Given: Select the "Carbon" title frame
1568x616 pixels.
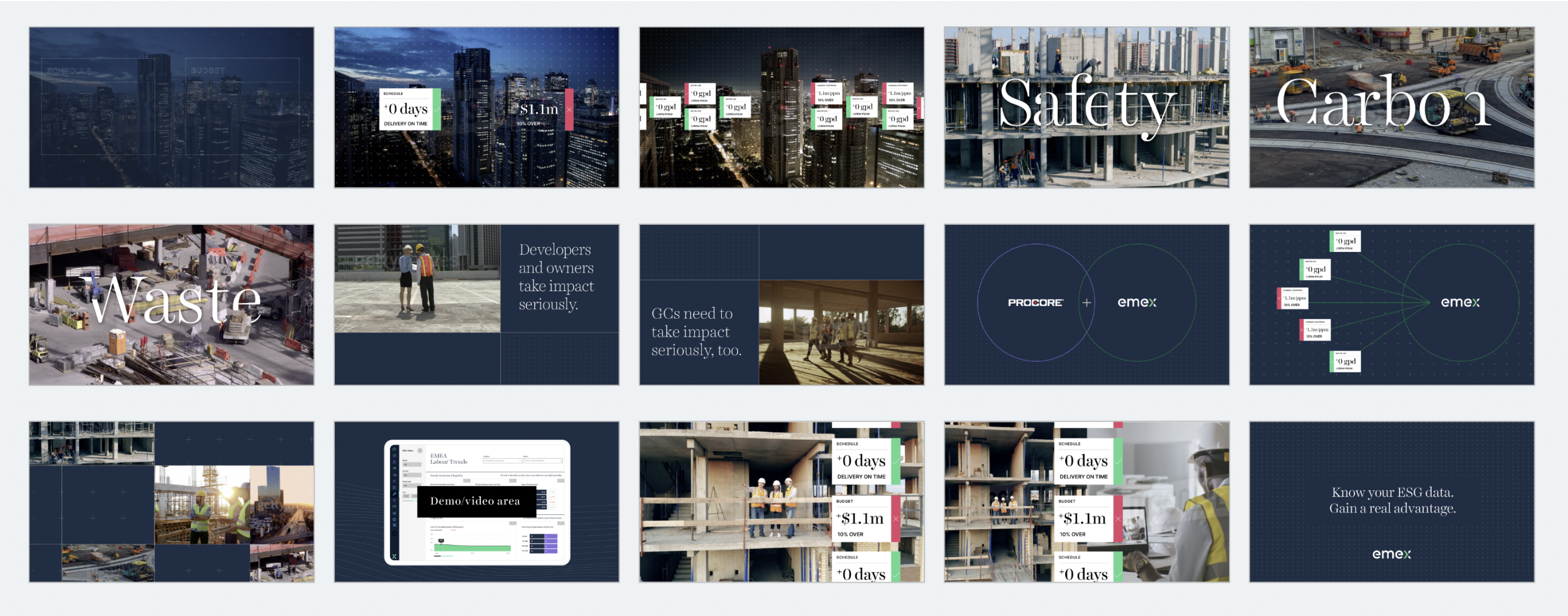Looking at the screenshot, I should [1391, 107].
